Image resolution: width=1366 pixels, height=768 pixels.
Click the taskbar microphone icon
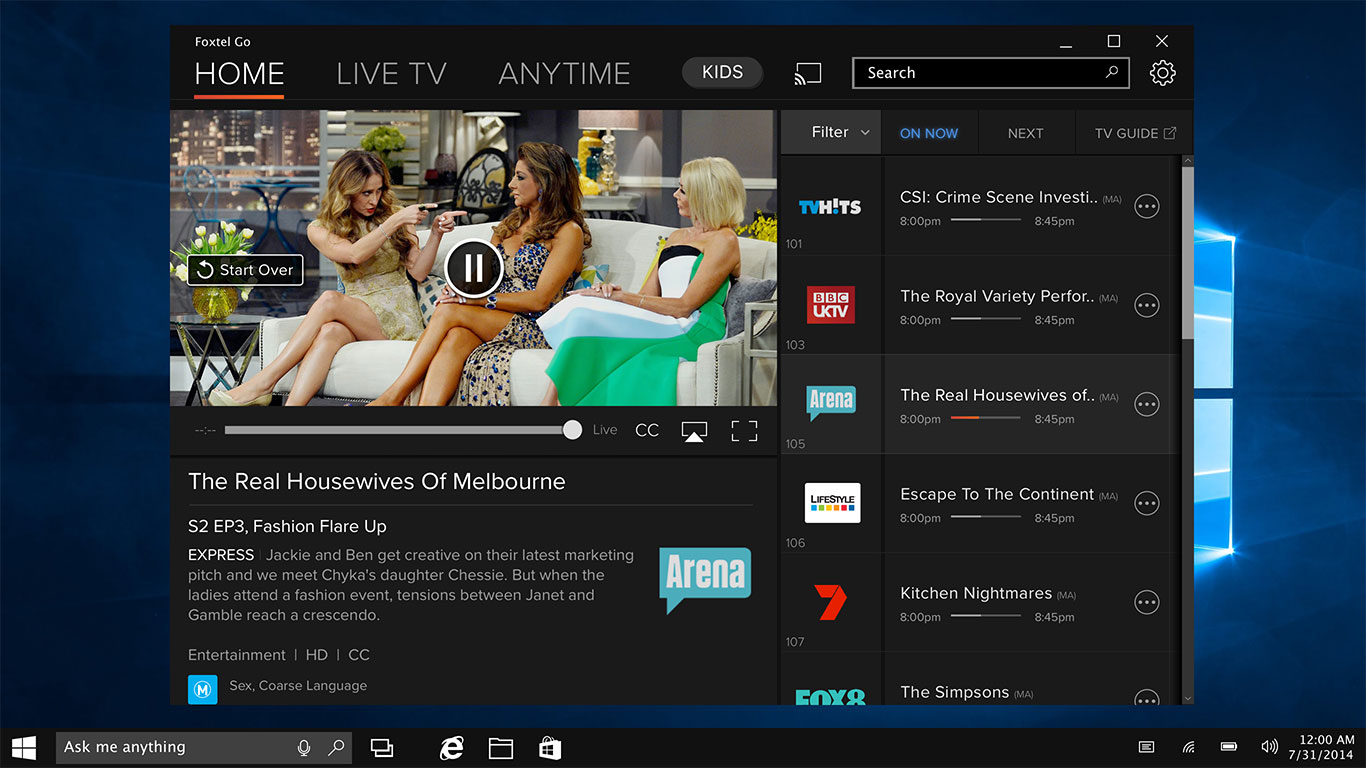click(x=304, y=747)
